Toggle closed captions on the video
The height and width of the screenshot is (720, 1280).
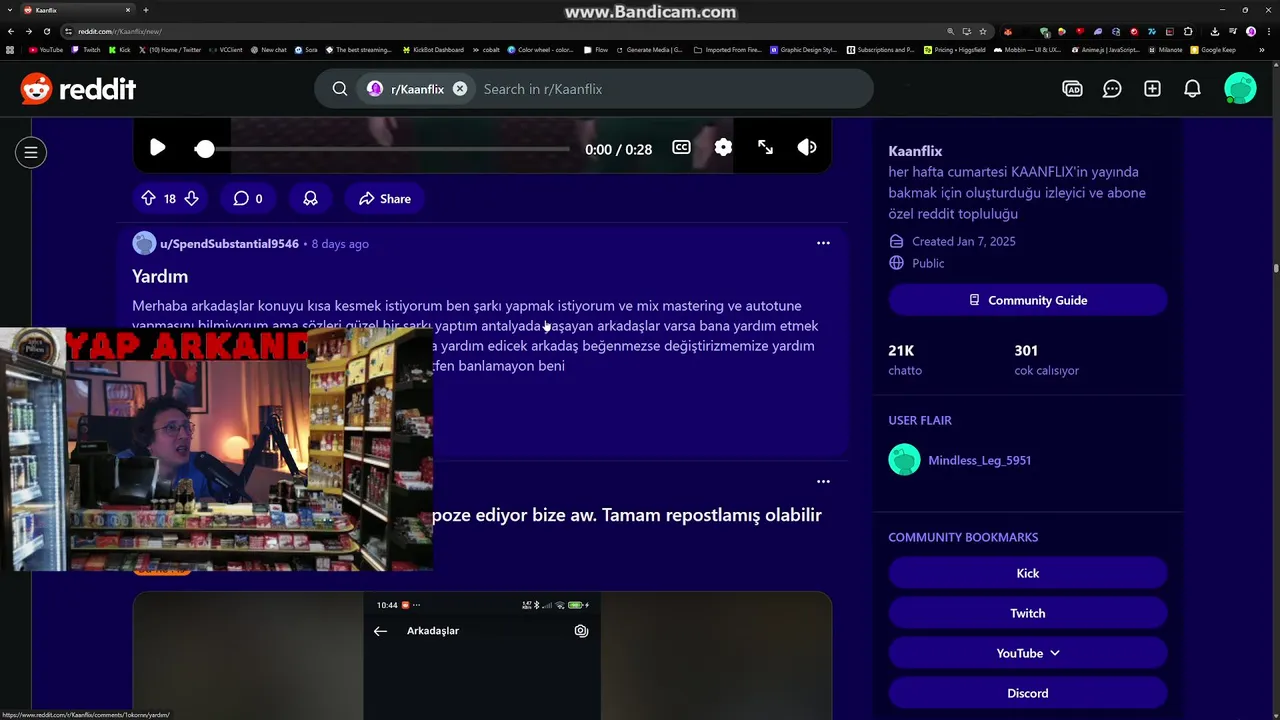tap(681, 148)
